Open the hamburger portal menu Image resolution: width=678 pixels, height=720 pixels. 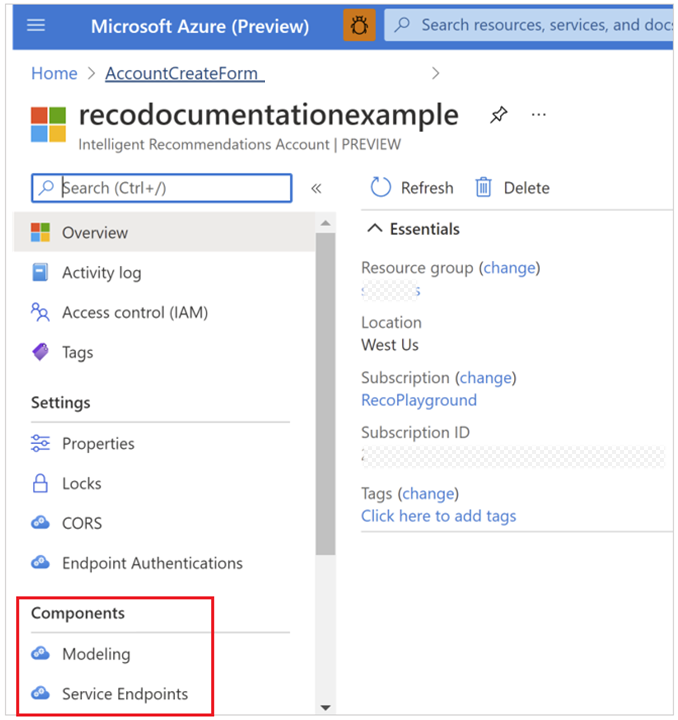pos(36,26)
